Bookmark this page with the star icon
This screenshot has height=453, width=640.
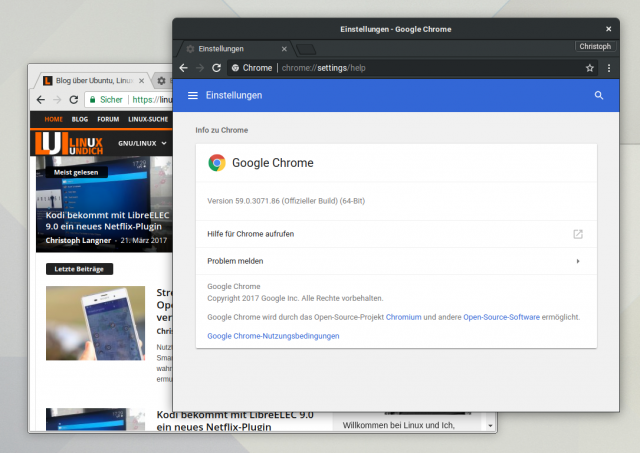(590, 68)
